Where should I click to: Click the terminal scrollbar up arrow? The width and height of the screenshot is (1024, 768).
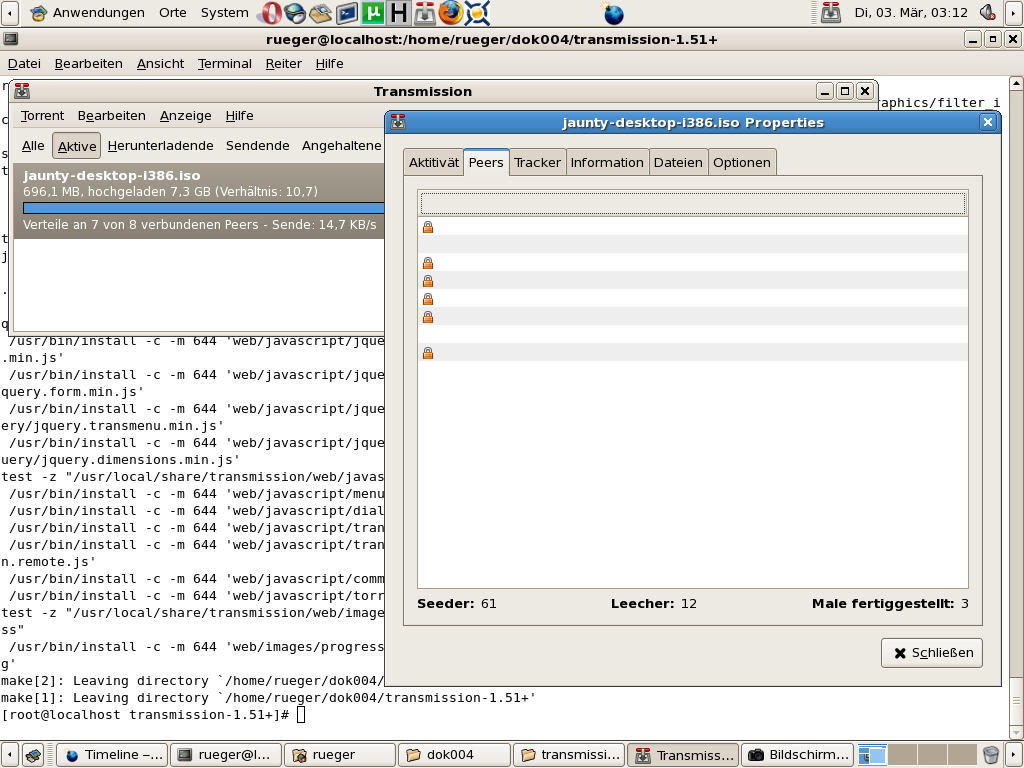(x=1016, y=83)
